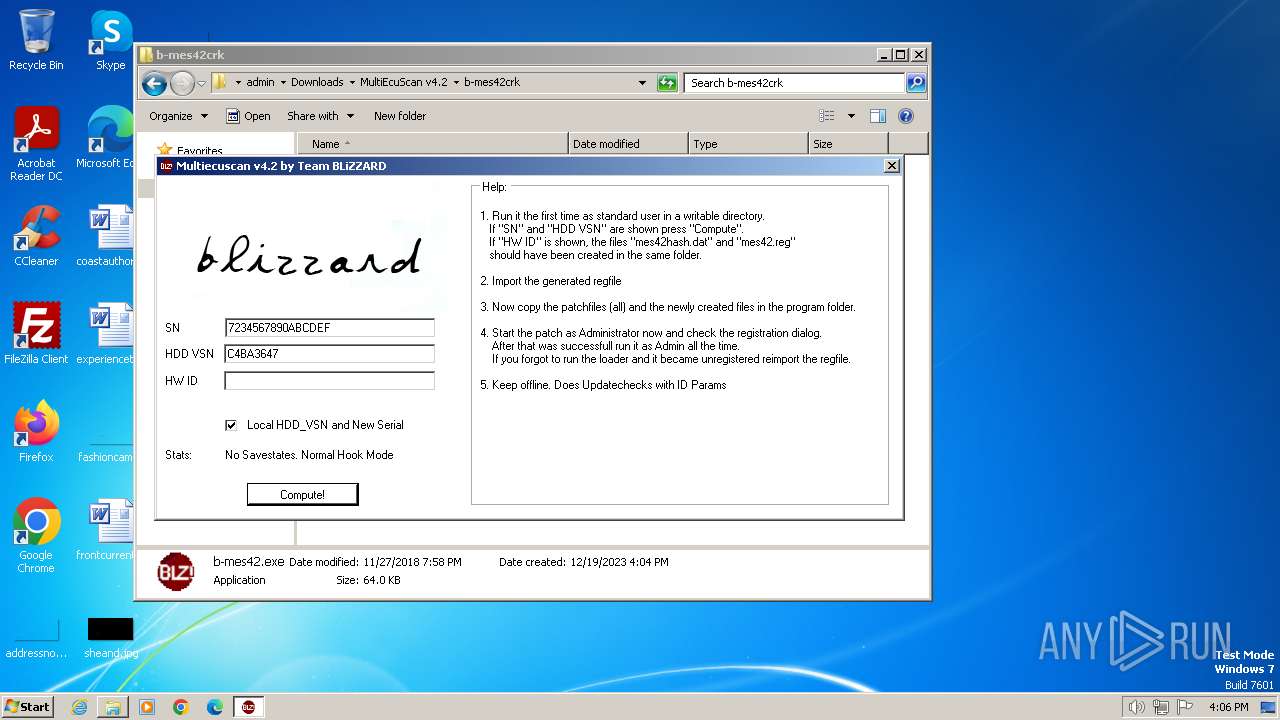Viewport: 1280px width, 720px height.
Task: Click the search magnifier icon
Action: click(916, 83)
